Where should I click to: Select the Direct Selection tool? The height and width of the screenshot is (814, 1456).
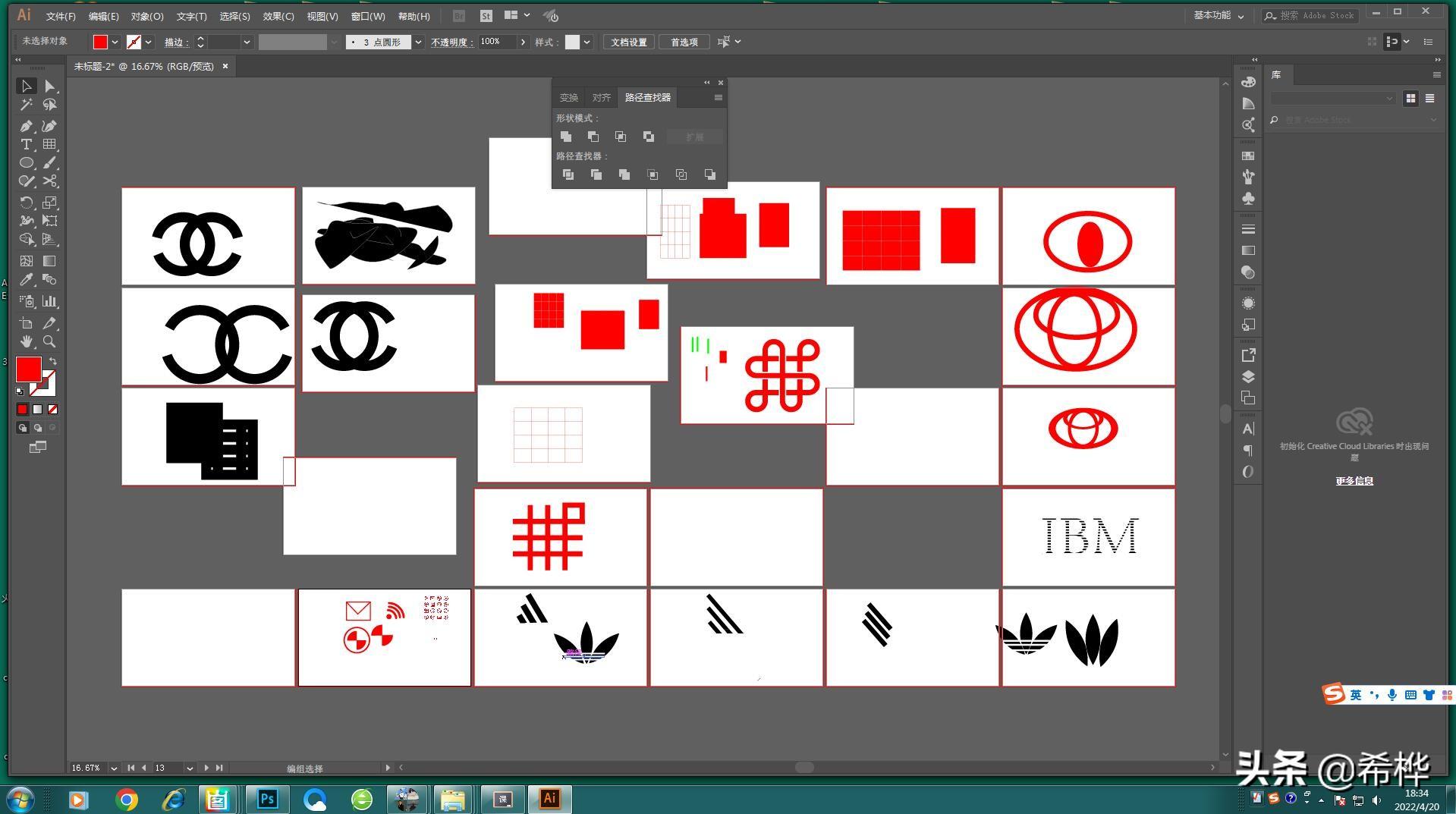point(49,86)
